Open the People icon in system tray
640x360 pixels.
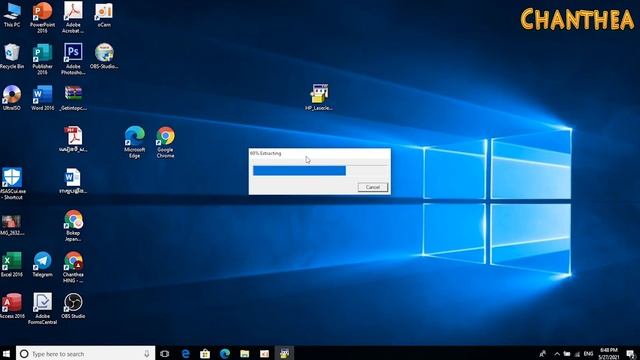543,354
